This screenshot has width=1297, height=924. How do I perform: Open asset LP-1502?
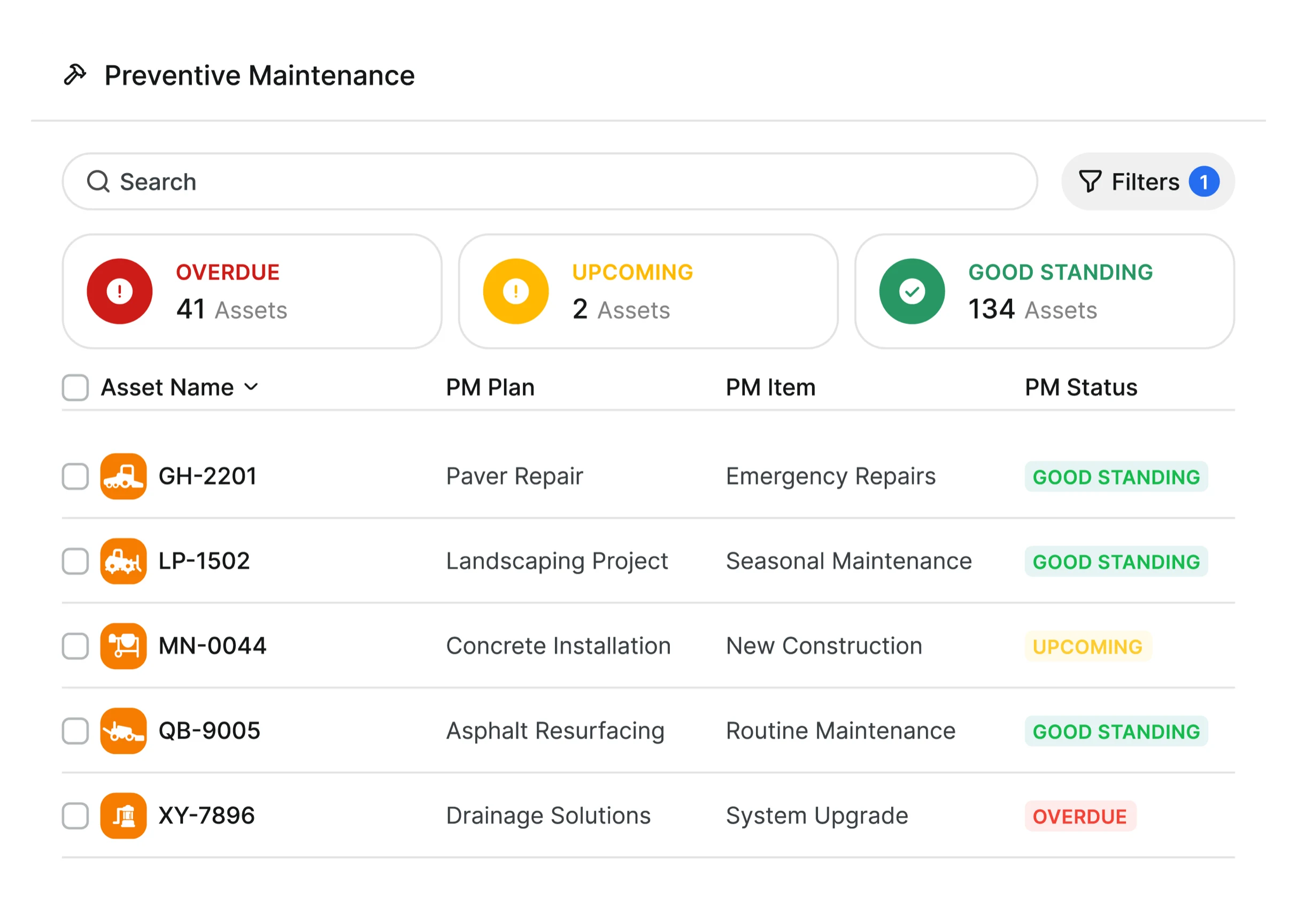(204, 562)
